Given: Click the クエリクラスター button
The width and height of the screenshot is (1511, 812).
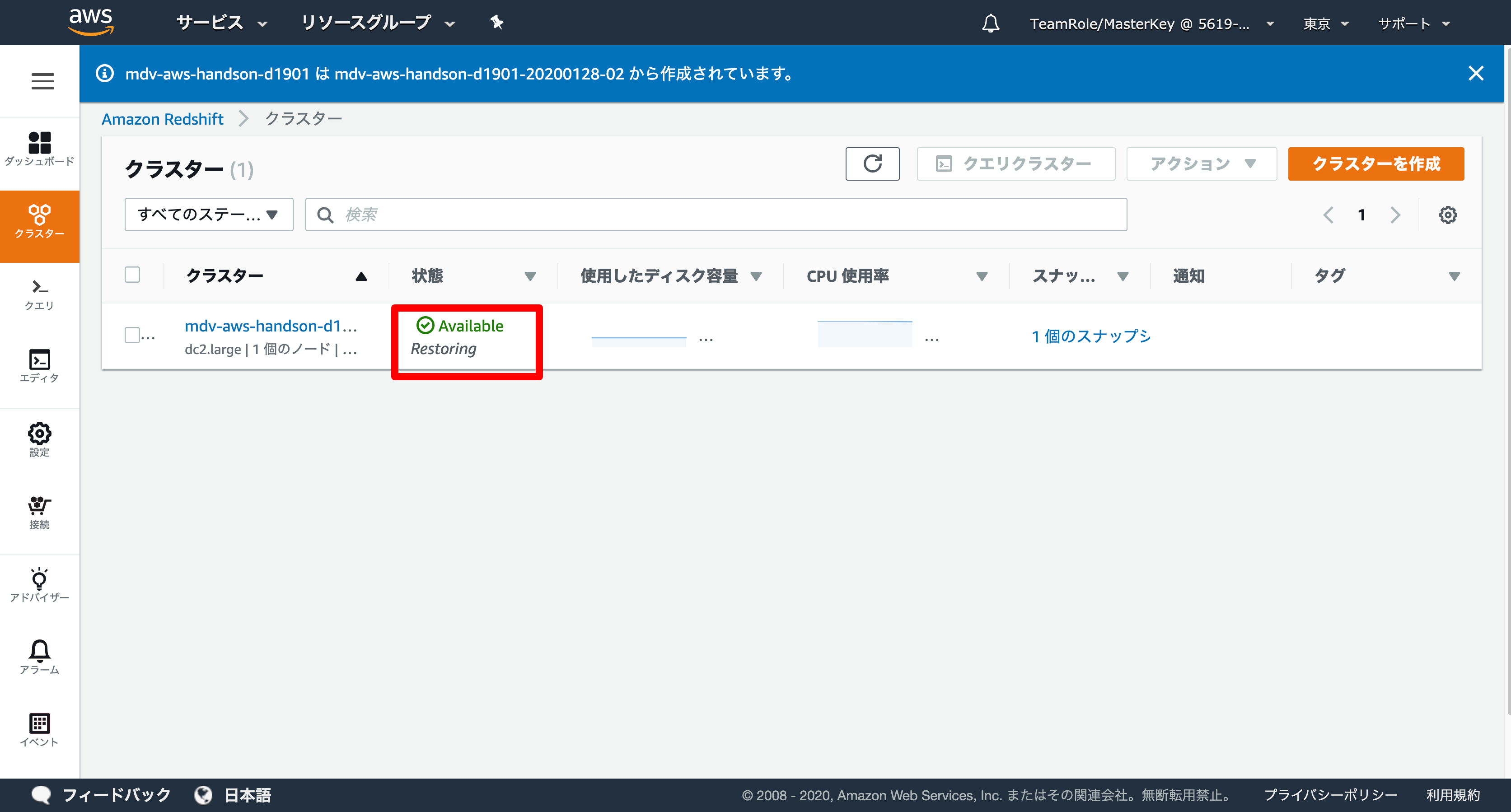Looking at the screenshot, I should point(1016,163).
